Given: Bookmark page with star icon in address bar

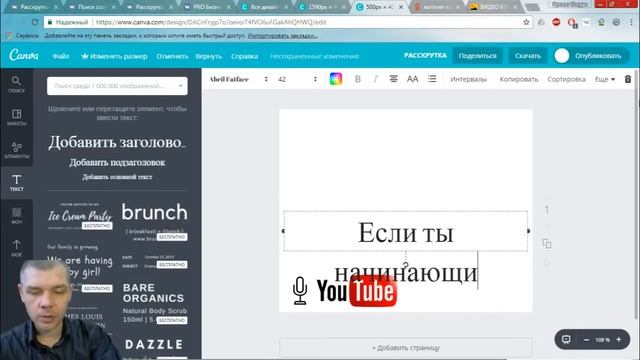Looking at the screenshot, I should point(526,22).
